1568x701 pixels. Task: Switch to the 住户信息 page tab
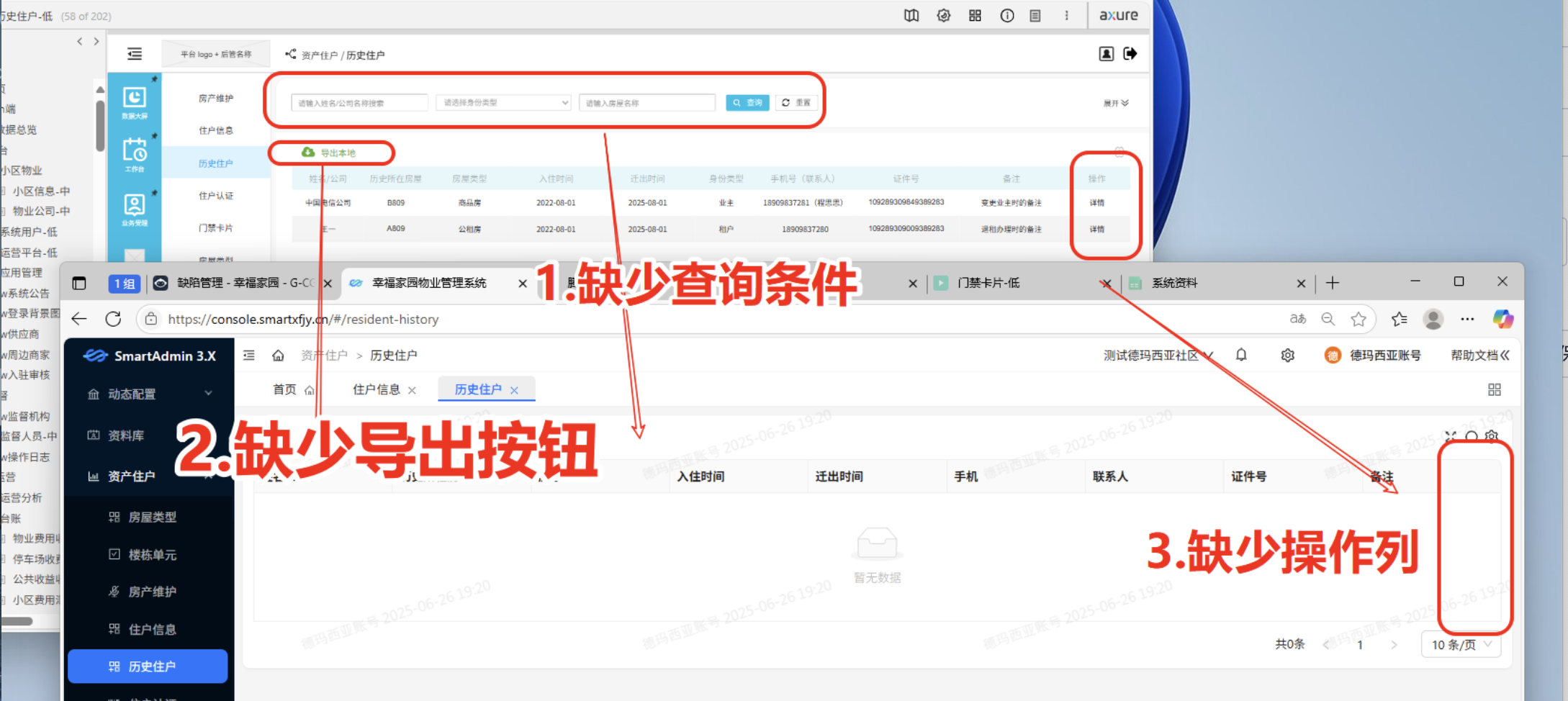click(376, 389)
